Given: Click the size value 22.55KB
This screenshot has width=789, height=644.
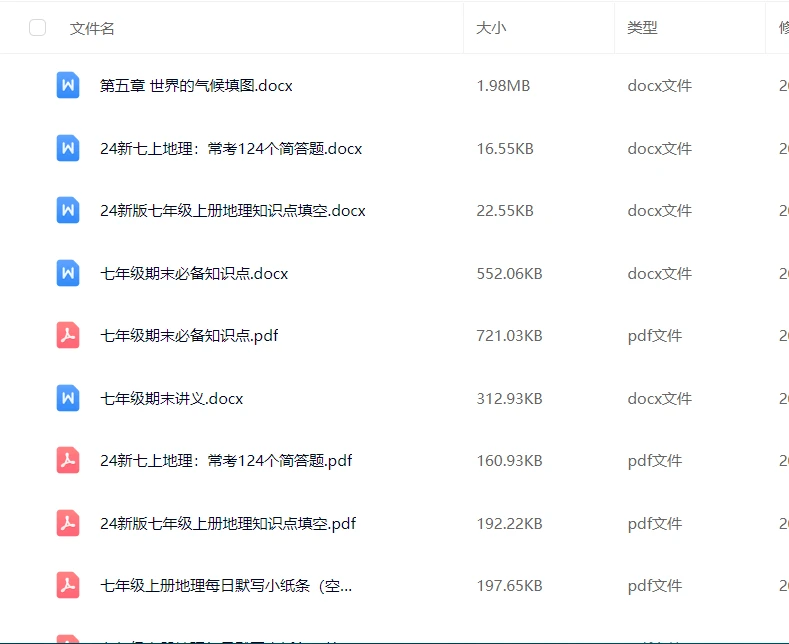Looking at the screenshot, I should point(505,211).
